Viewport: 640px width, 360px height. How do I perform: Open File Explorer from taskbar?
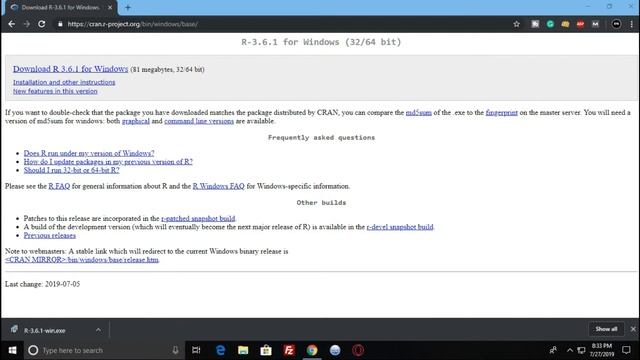(x=243, y=350)
